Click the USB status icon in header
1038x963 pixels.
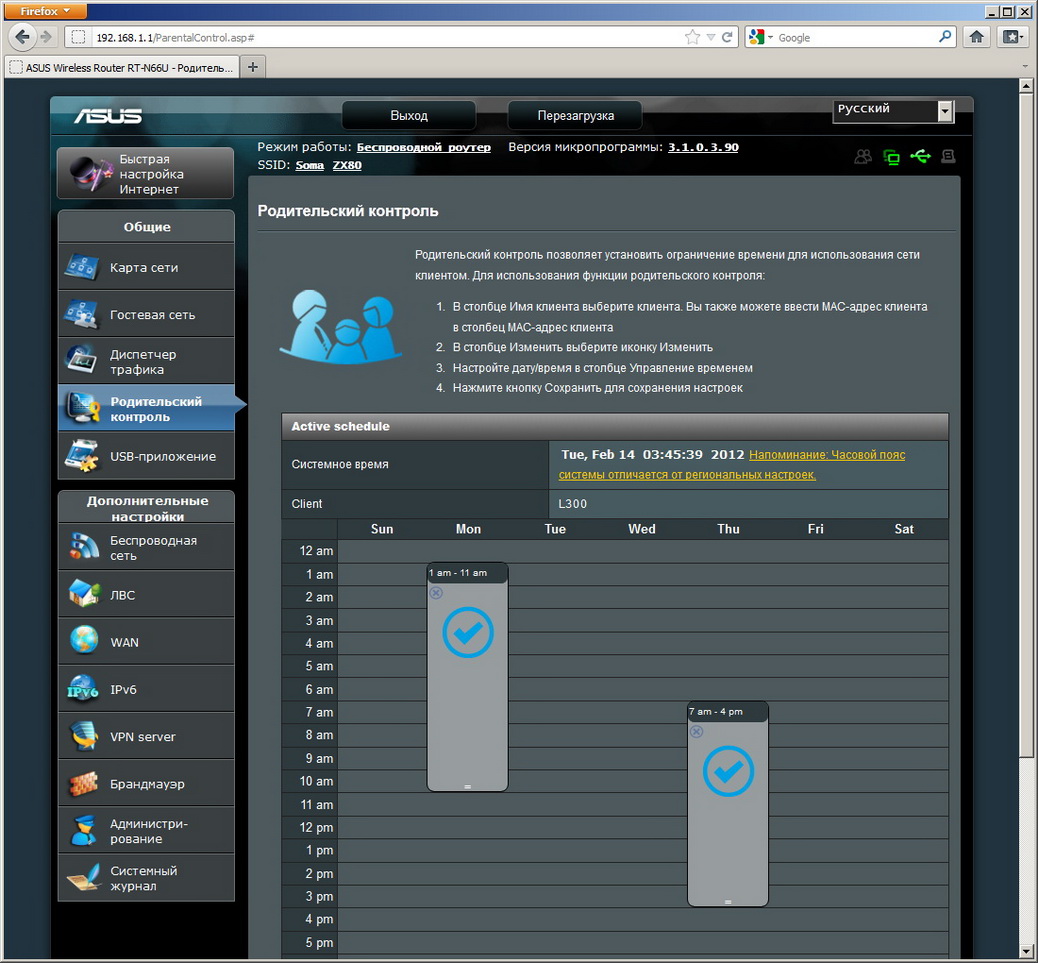(920, 157)
